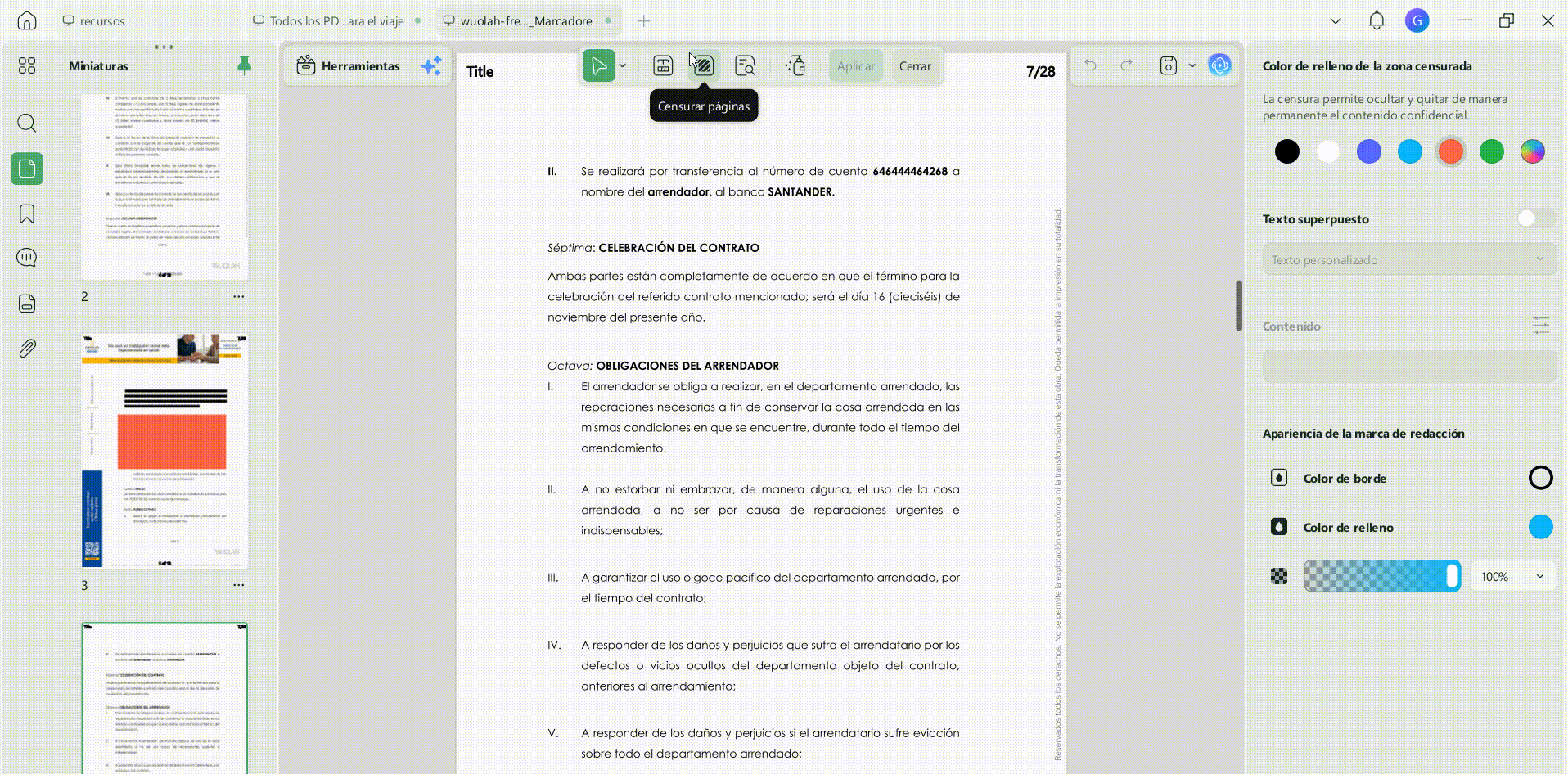The image size is (1568, 774).
Task: Open the thumbnail grid view icon
Action: click(x=27, y=65)
